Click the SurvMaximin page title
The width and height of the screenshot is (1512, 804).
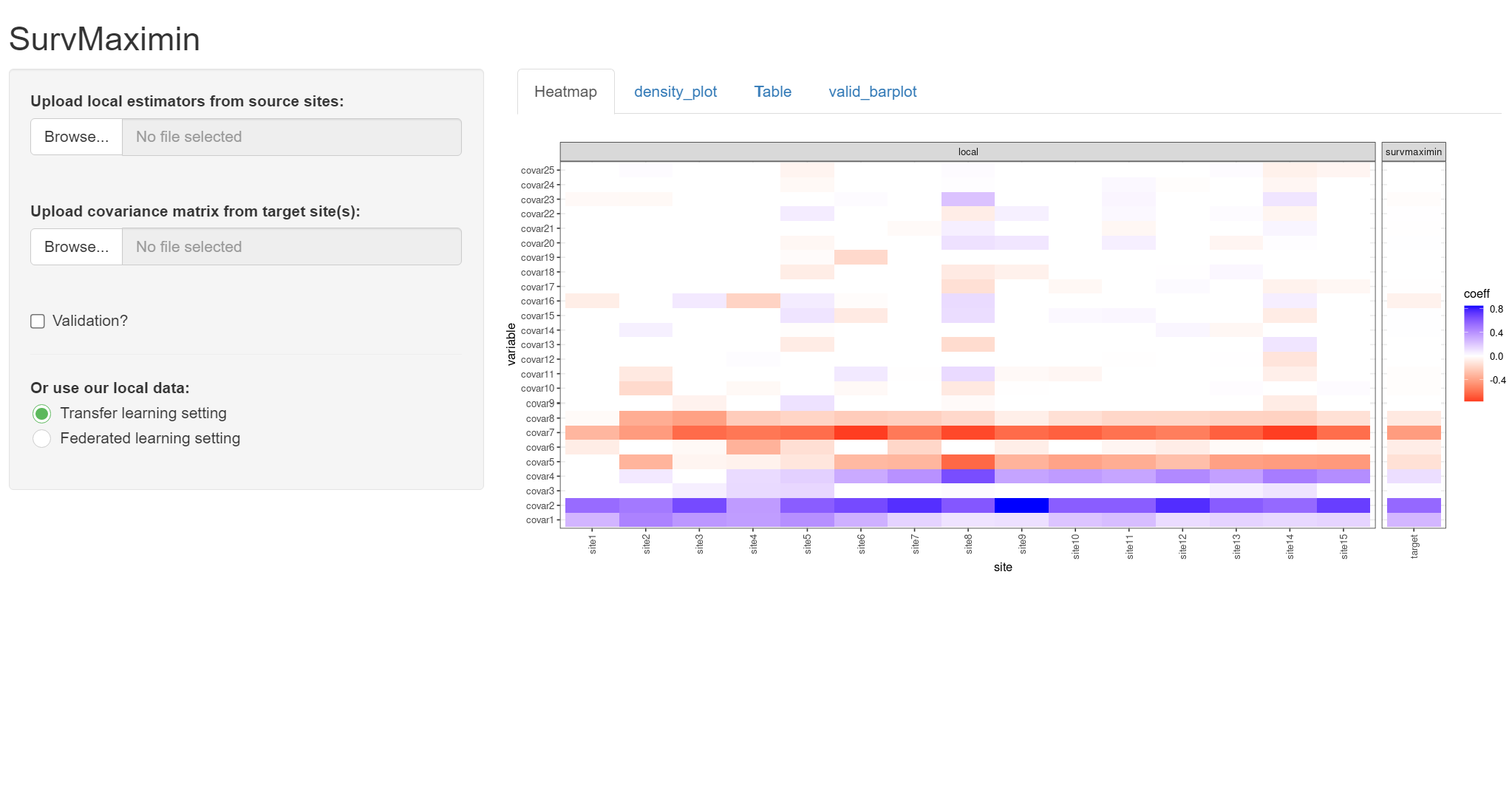[x=104, y=39]
